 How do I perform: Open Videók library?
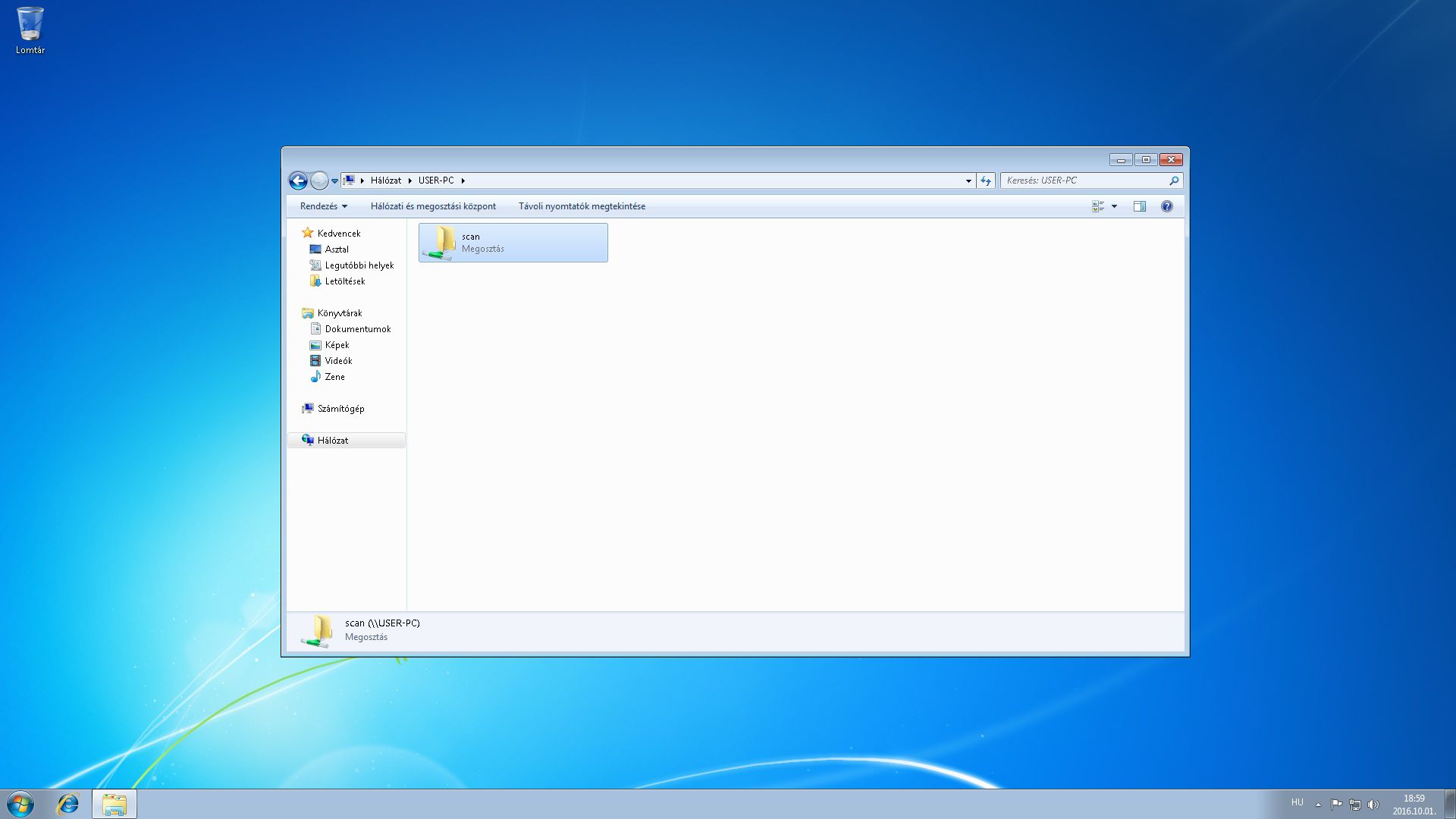(338, 361)
